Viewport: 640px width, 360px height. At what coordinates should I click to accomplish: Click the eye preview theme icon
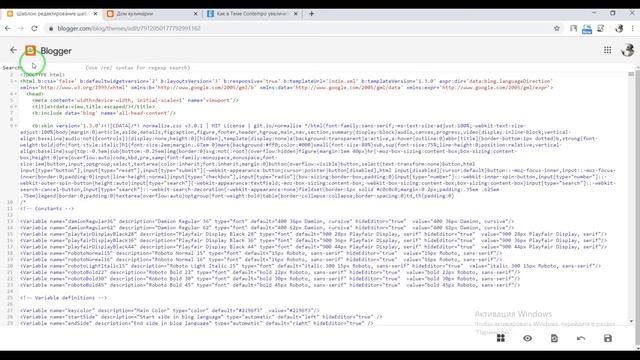[x=527, y=338]
